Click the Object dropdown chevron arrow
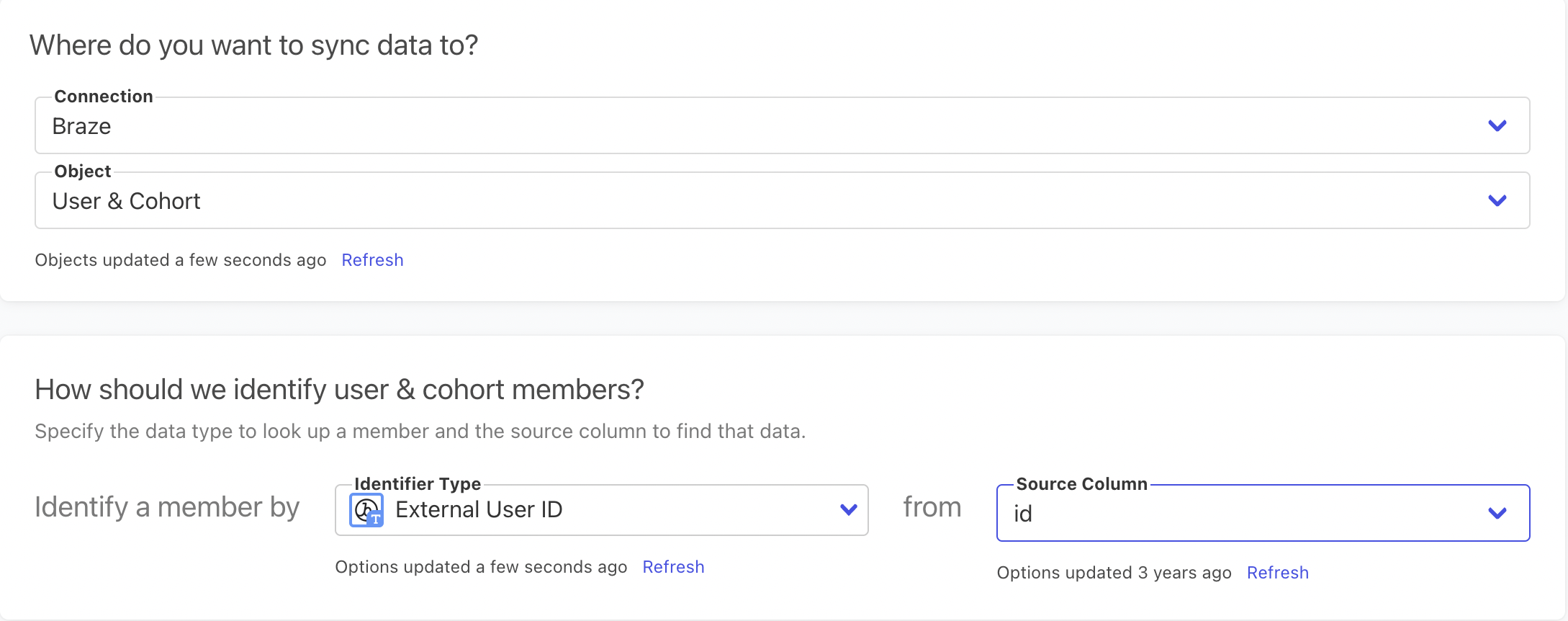Screen dimensions: 1568x621 (x=1497, y=201)
